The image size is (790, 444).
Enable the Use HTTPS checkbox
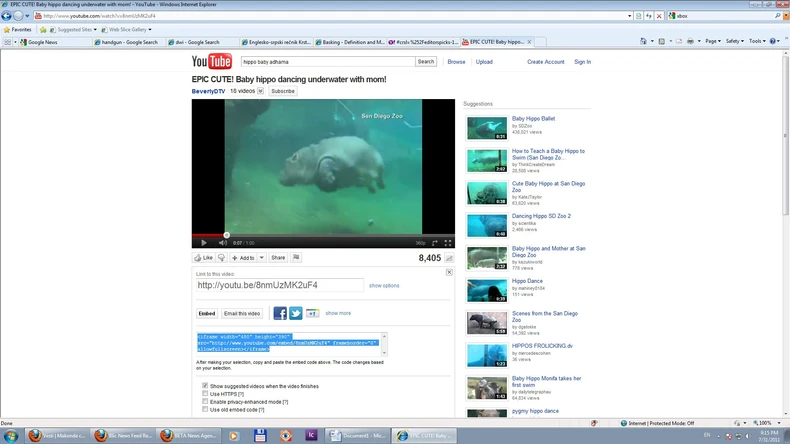pyautogui.click(x=205, y=394)
